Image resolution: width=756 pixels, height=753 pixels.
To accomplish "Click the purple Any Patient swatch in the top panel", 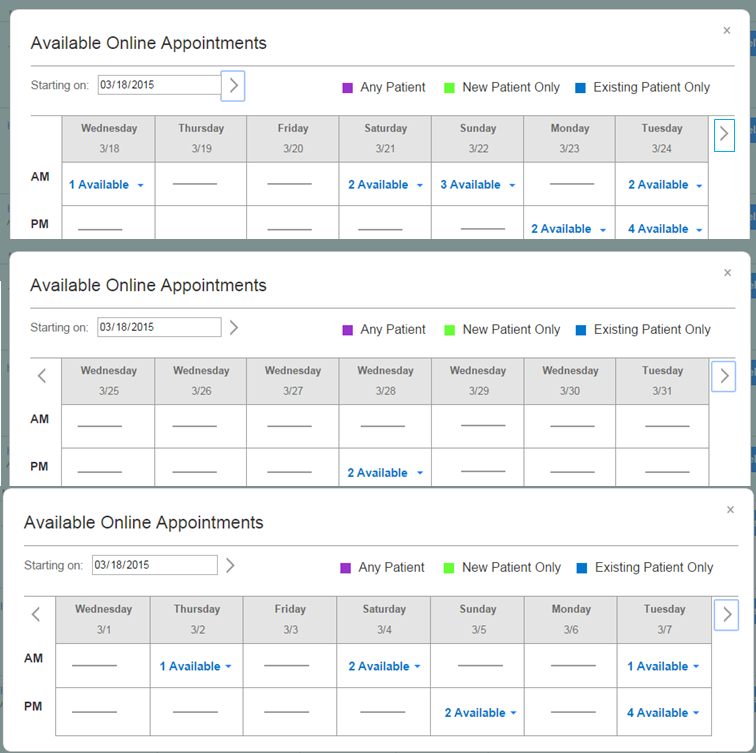I will click(348, 88).
